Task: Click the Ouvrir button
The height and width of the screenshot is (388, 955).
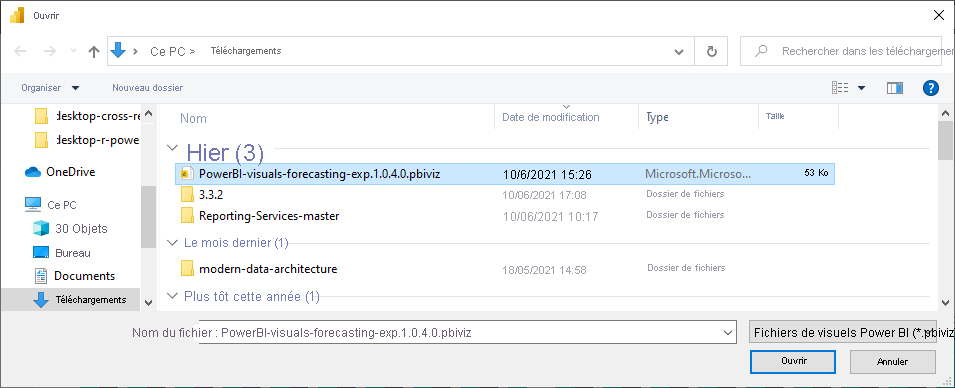Action: [793, 361]
